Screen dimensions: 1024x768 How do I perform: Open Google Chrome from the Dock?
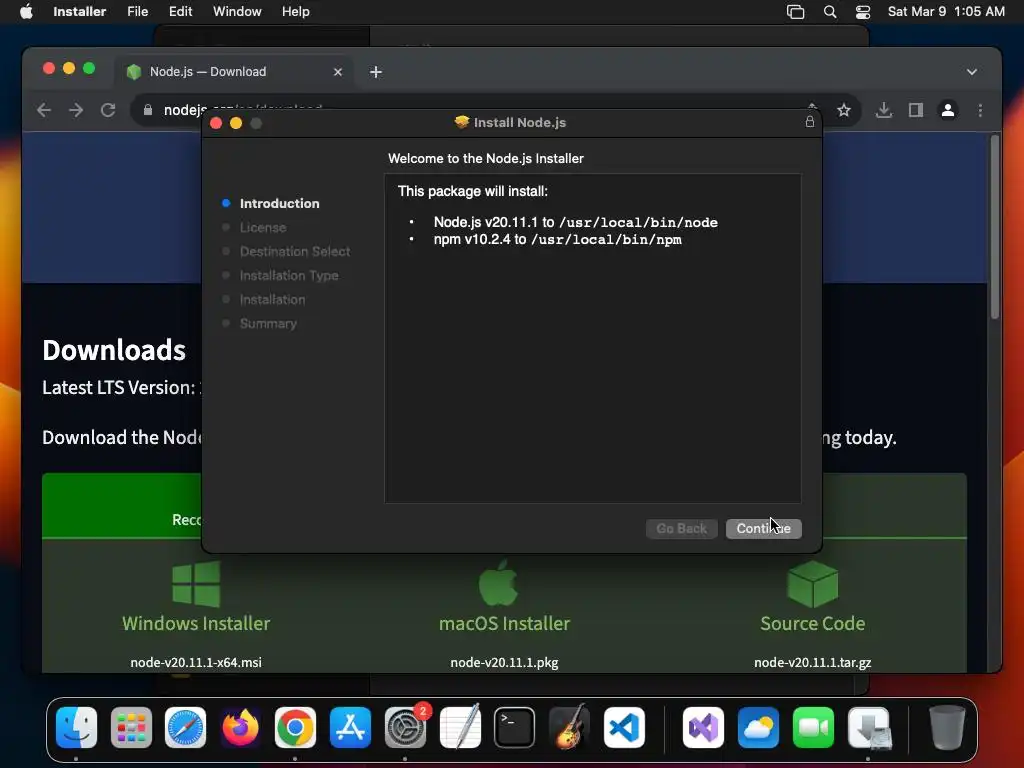pyautogui.click(x=295, y=727)
